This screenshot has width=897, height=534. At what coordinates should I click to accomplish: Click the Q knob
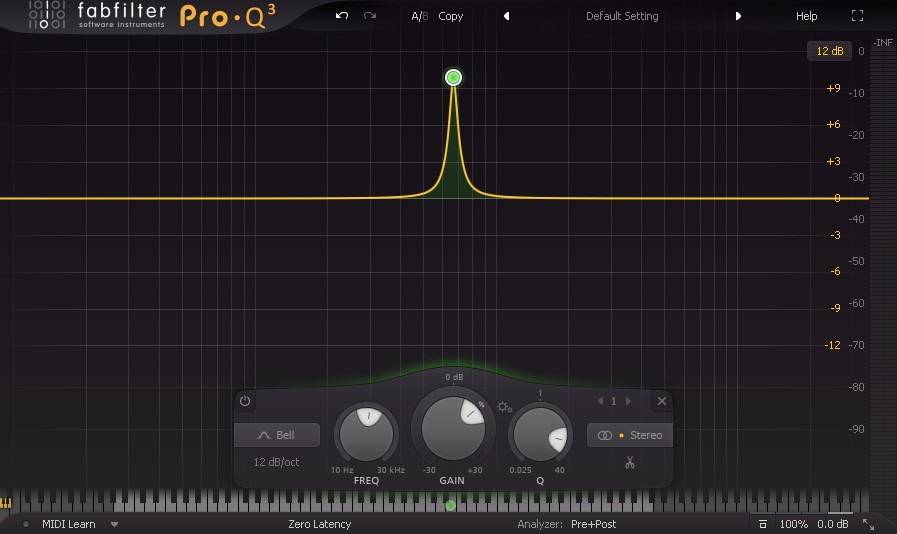(540, 434)
